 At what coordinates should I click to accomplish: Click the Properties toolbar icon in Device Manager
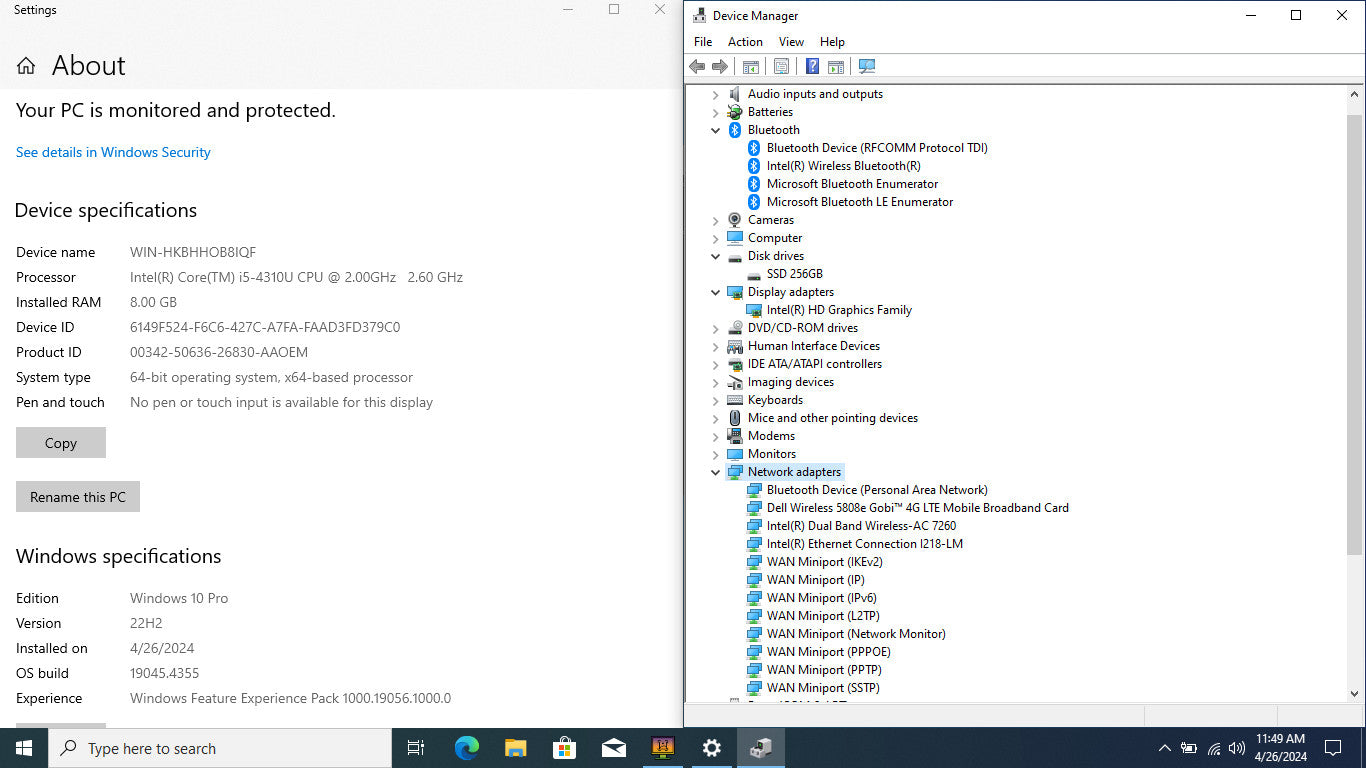click(x=782, y=66)
